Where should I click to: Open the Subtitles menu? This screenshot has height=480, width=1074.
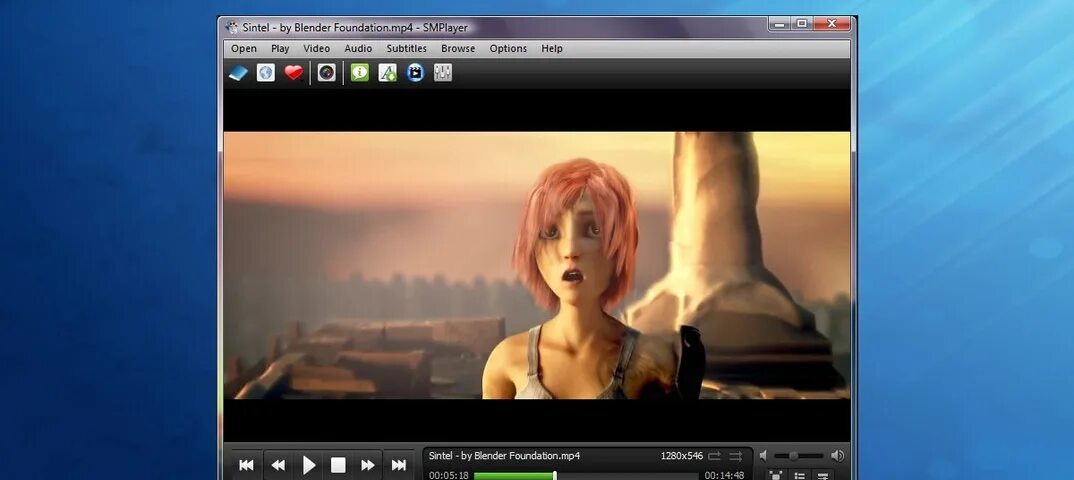click(x=406, y=49)
